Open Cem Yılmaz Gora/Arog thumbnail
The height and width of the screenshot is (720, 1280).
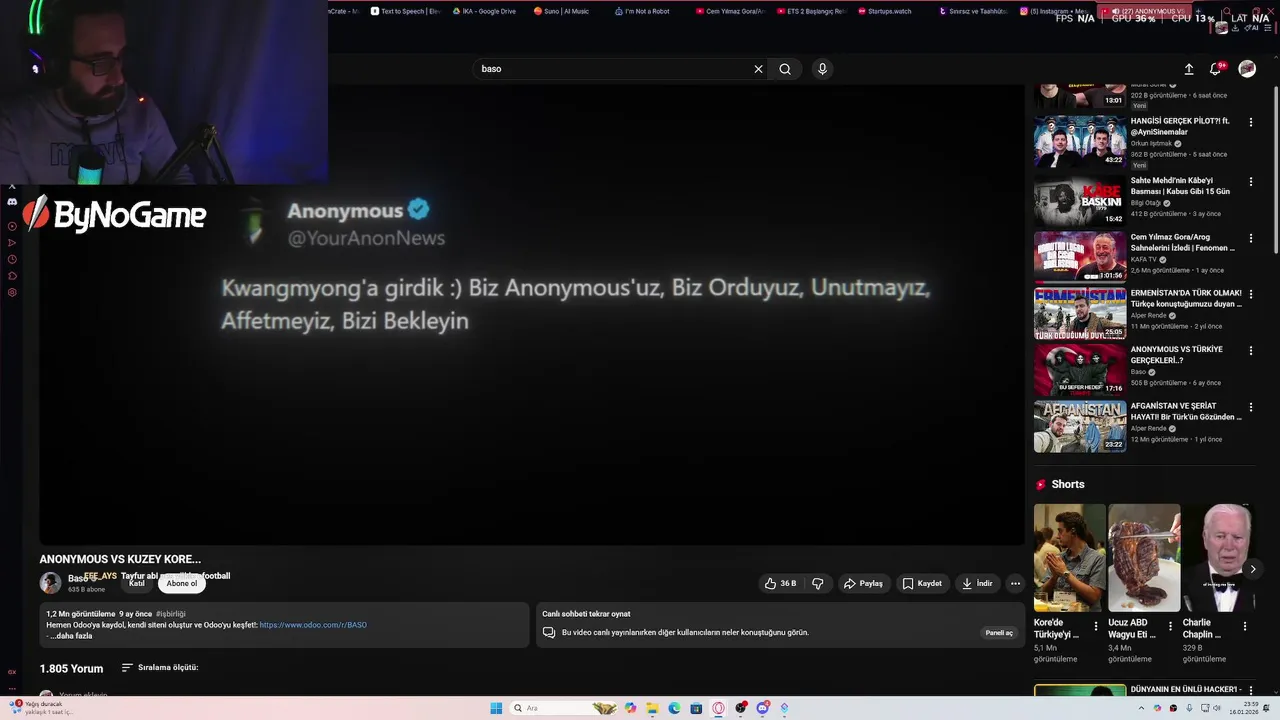[1080, 257]
